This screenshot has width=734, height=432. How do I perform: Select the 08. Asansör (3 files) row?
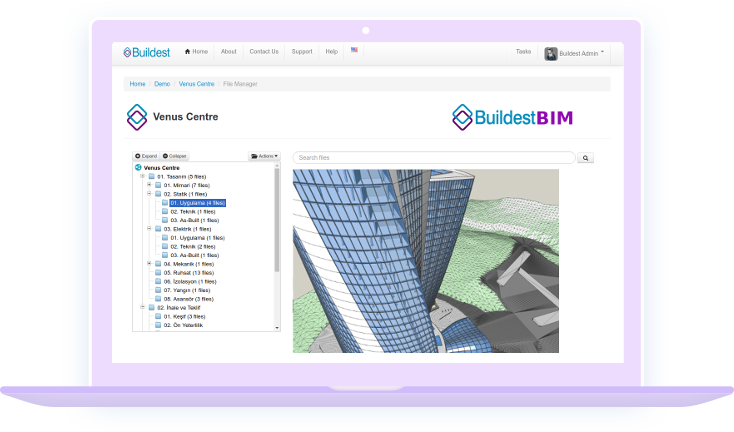click(189, 299)
